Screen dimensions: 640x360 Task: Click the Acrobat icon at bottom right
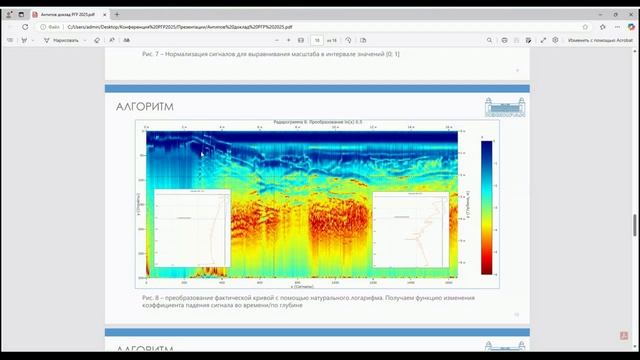[x=624, y=336]
